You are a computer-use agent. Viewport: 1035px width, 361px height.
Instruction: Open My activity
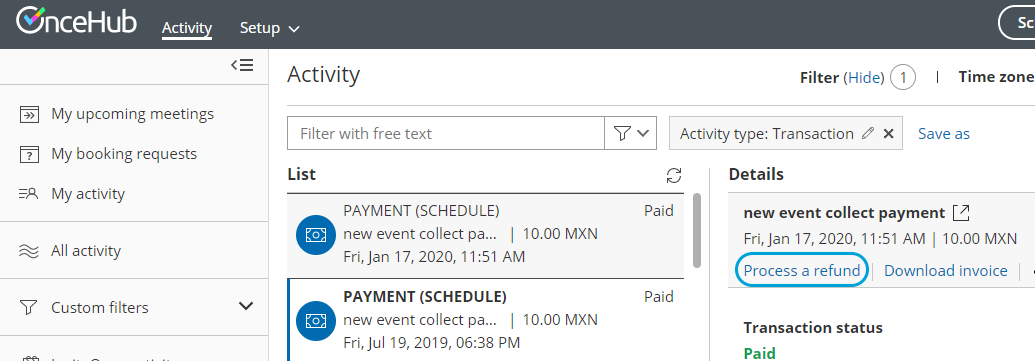tap(88, 194)
